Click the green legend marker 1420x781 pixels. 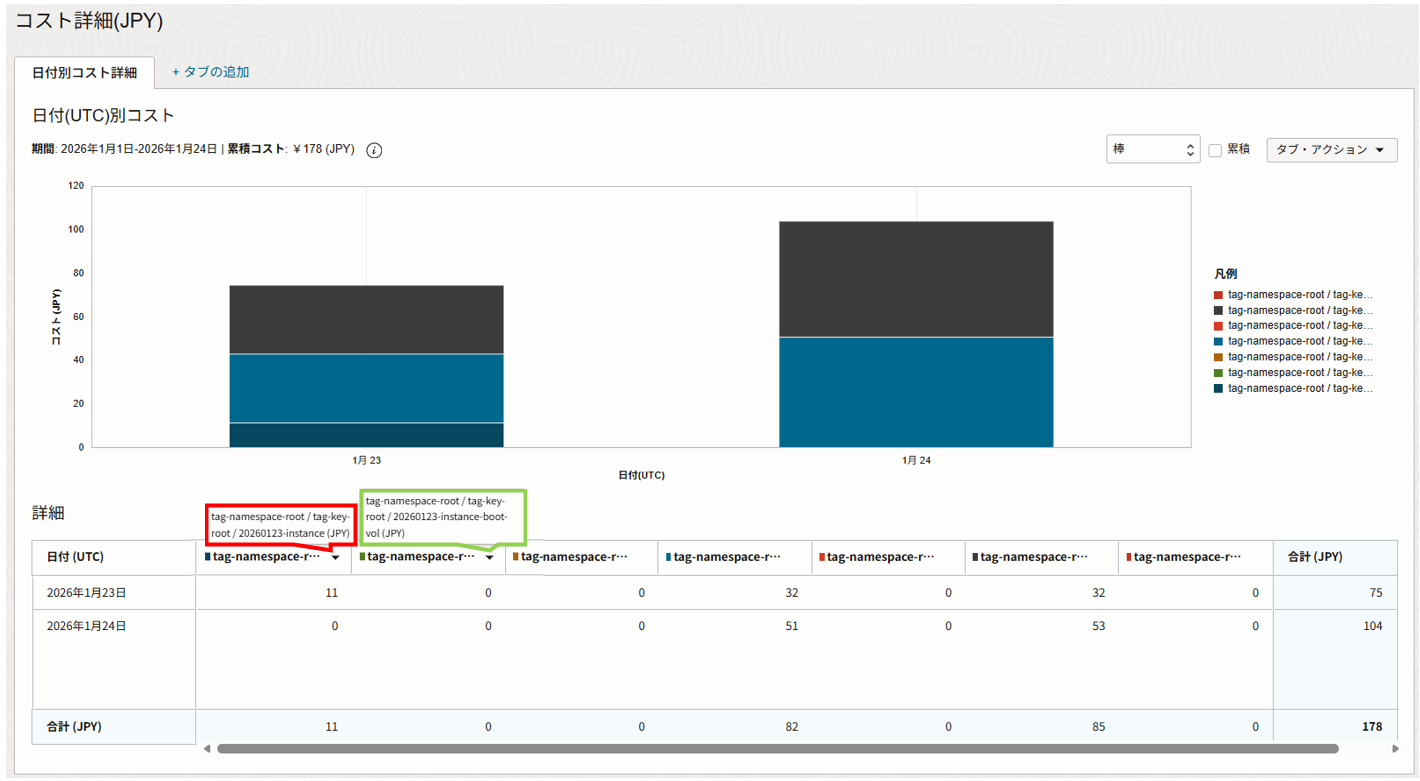(1217, 373)
